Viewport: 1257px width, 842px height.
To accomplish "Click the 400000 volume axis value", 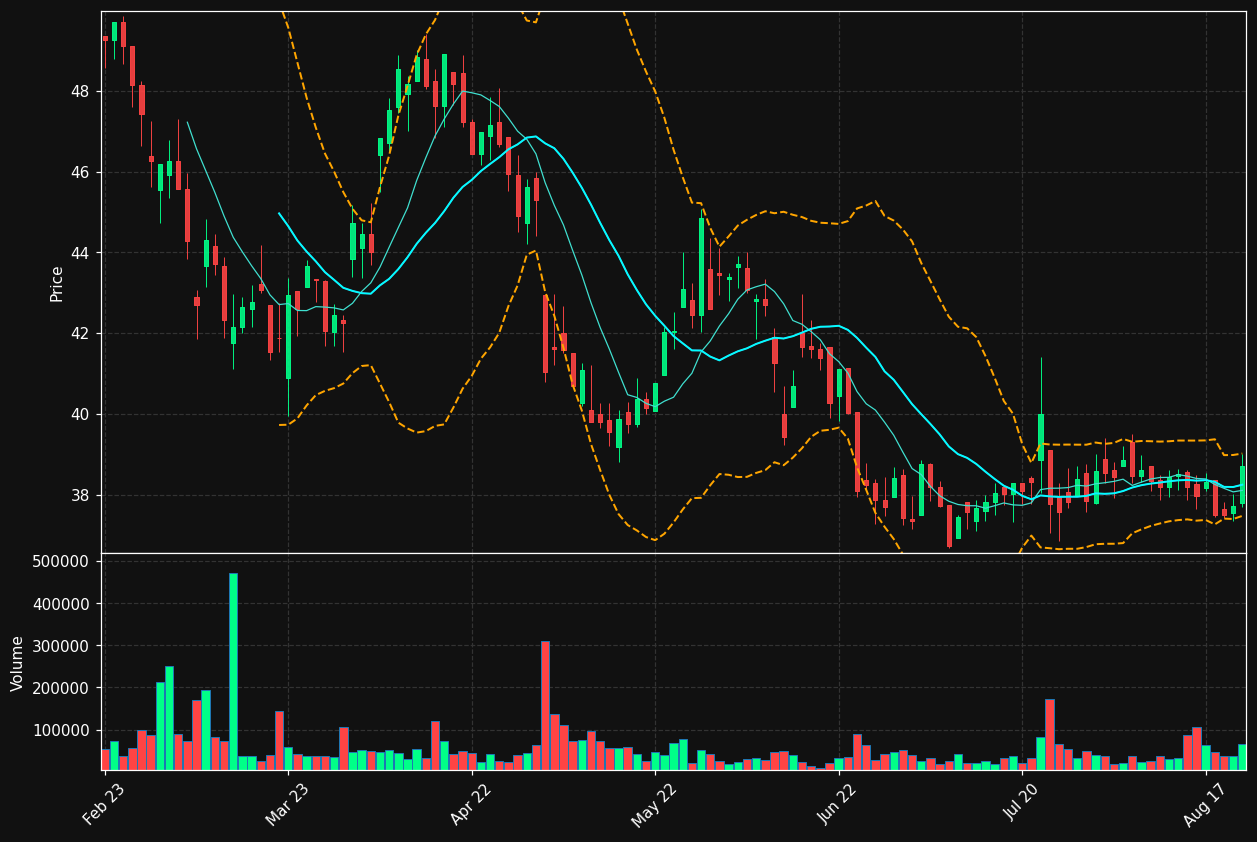I will (x=62, y=604).
